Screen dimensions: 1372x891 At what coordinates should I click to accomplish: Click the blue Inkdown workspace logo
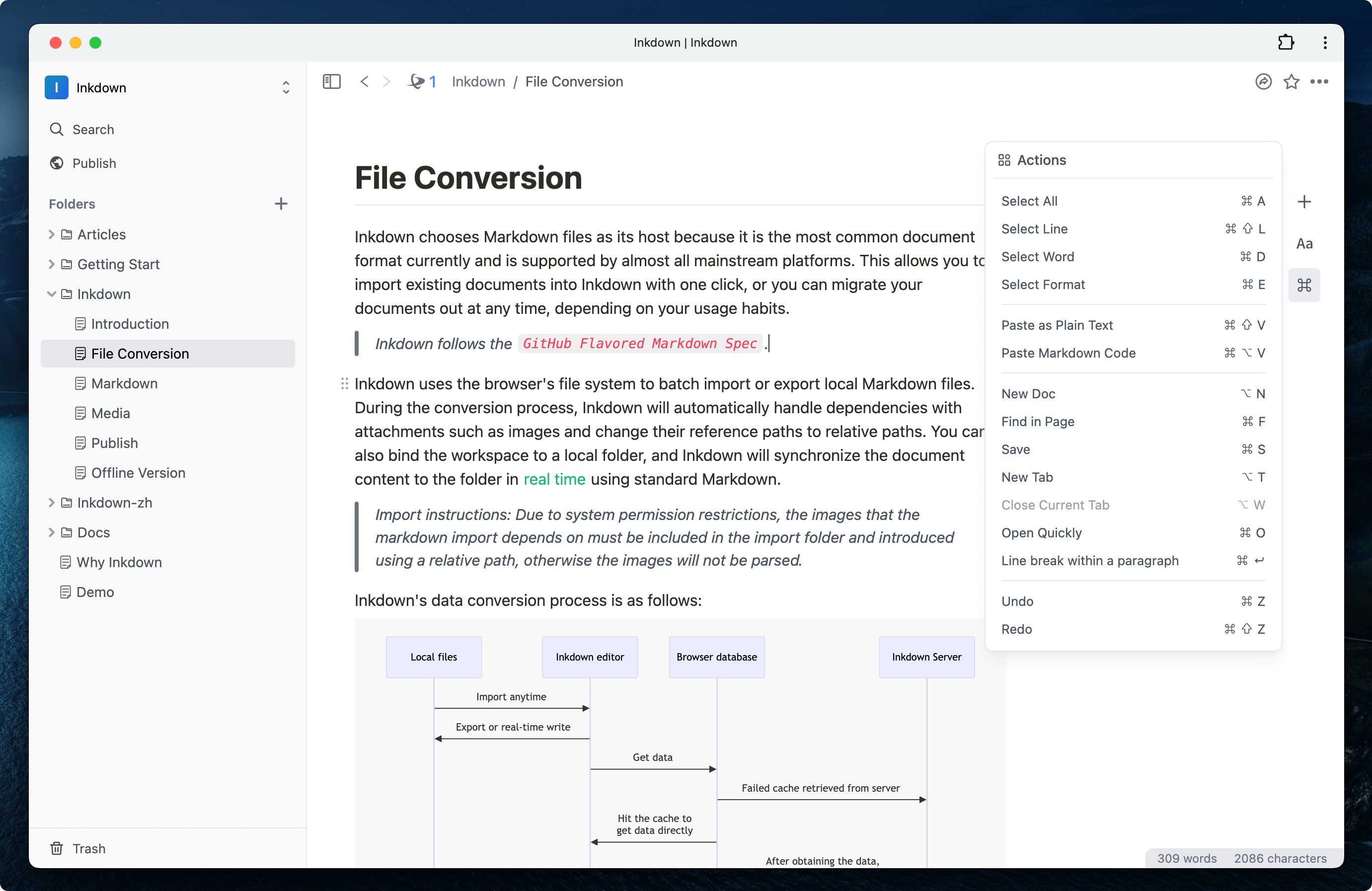[56, 87]
